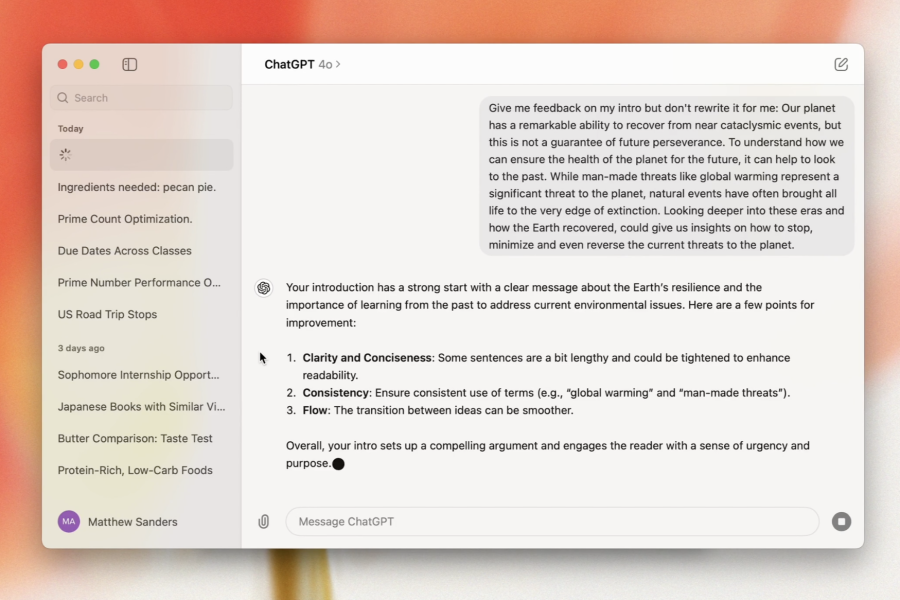900x600 pixels.
Task: Open the ChatGPT 4o model dropdown
Action: 302,64
